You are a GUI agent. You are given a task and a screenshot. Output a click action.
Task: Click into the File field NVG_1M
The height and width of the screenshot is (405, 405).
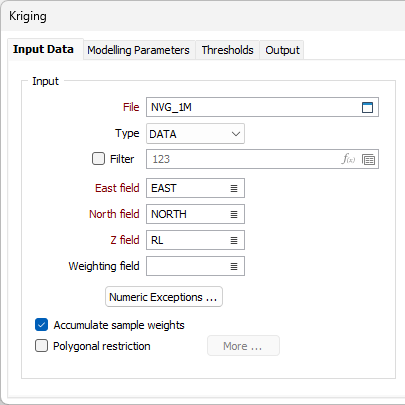253,107
